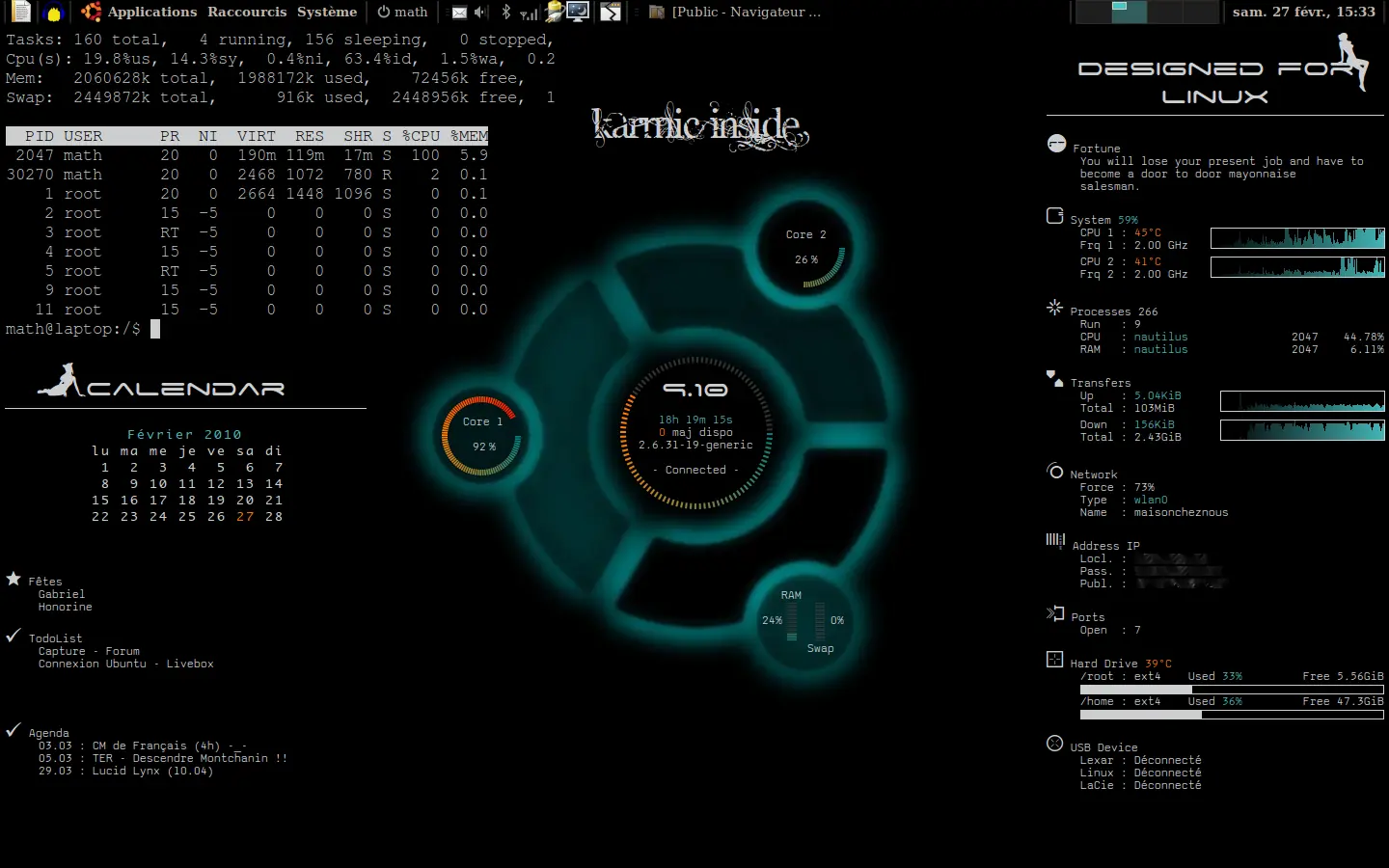Click the Core 2 gauge ring
This screenshot has height=868, width=1389.
(x=806, y=249)
